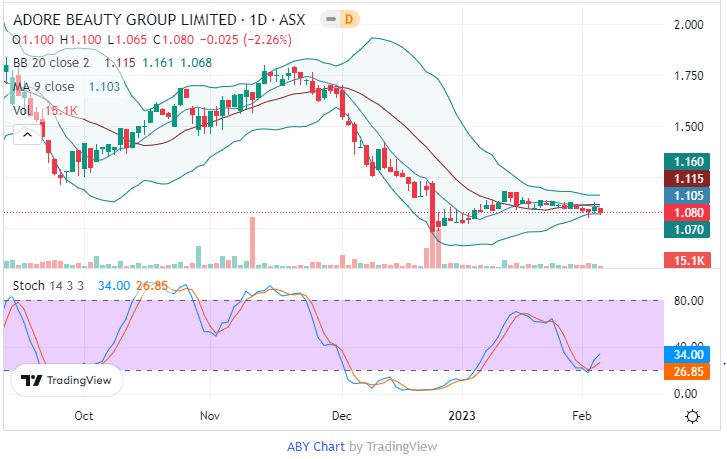This screenshot has height=459, width=727.
Task: Click the 2023 label on time axis
Action: [x=462, y=414]
